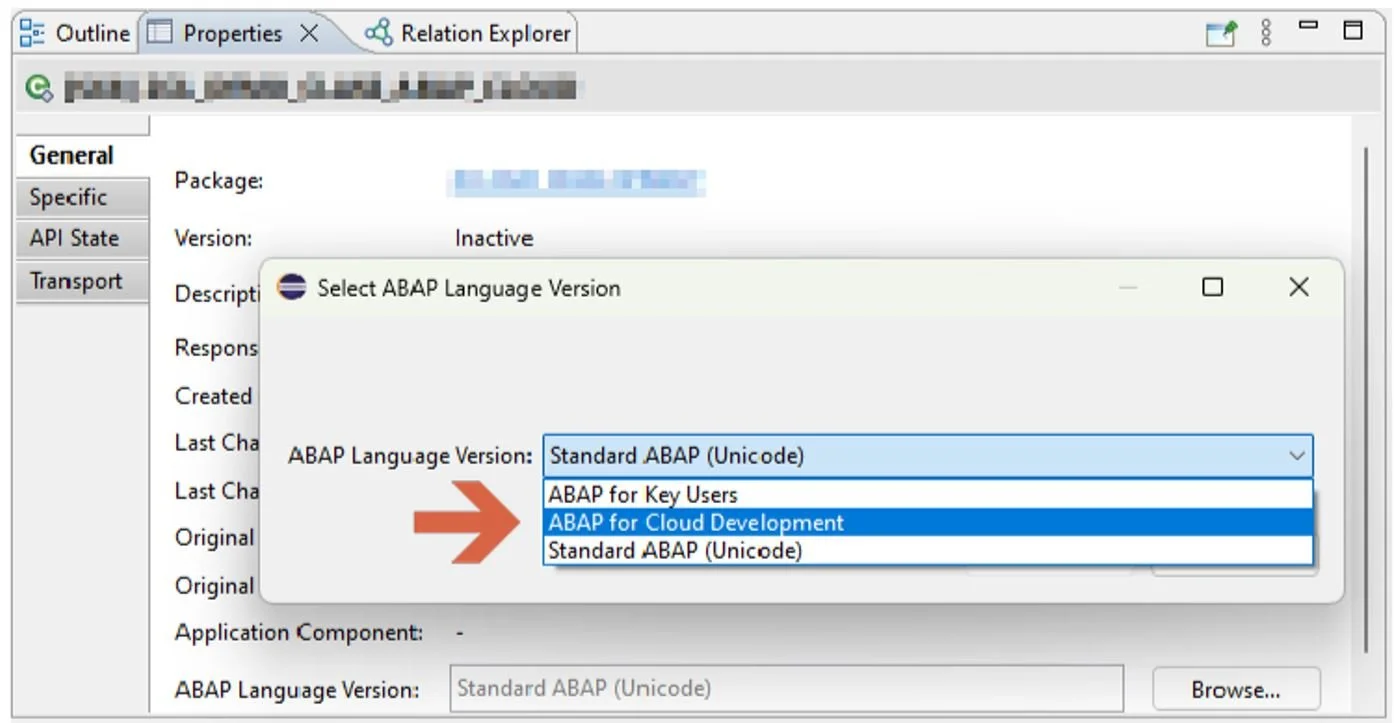Click the Relation Explorer graph icon
This screenshot has height=723, width=1394.
pos(378,32)
